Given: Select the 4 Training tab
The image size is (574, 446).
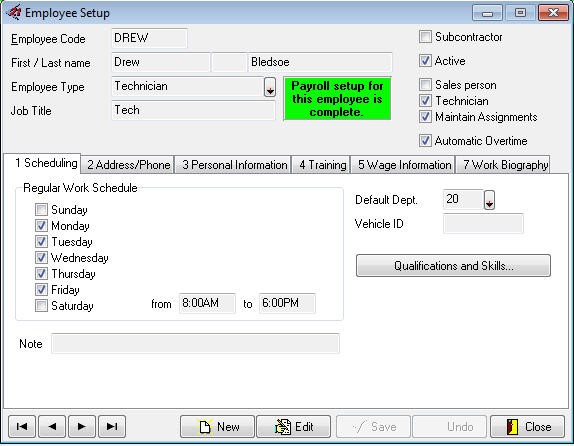Looking at the screenshot, I should [x=322, y=165].
